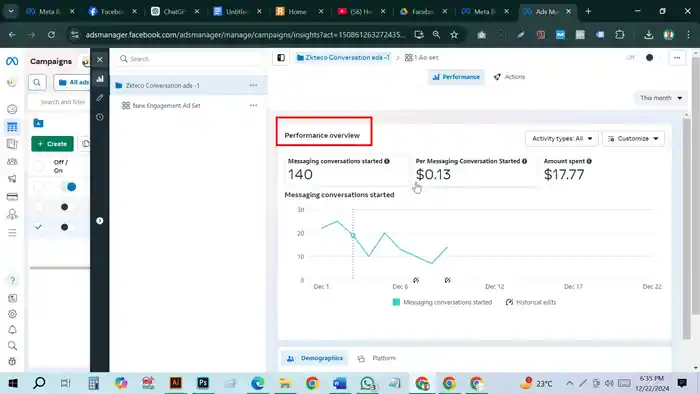
Task: Click the green Create button
Action: pyautogui.click(x=52, y=144)
